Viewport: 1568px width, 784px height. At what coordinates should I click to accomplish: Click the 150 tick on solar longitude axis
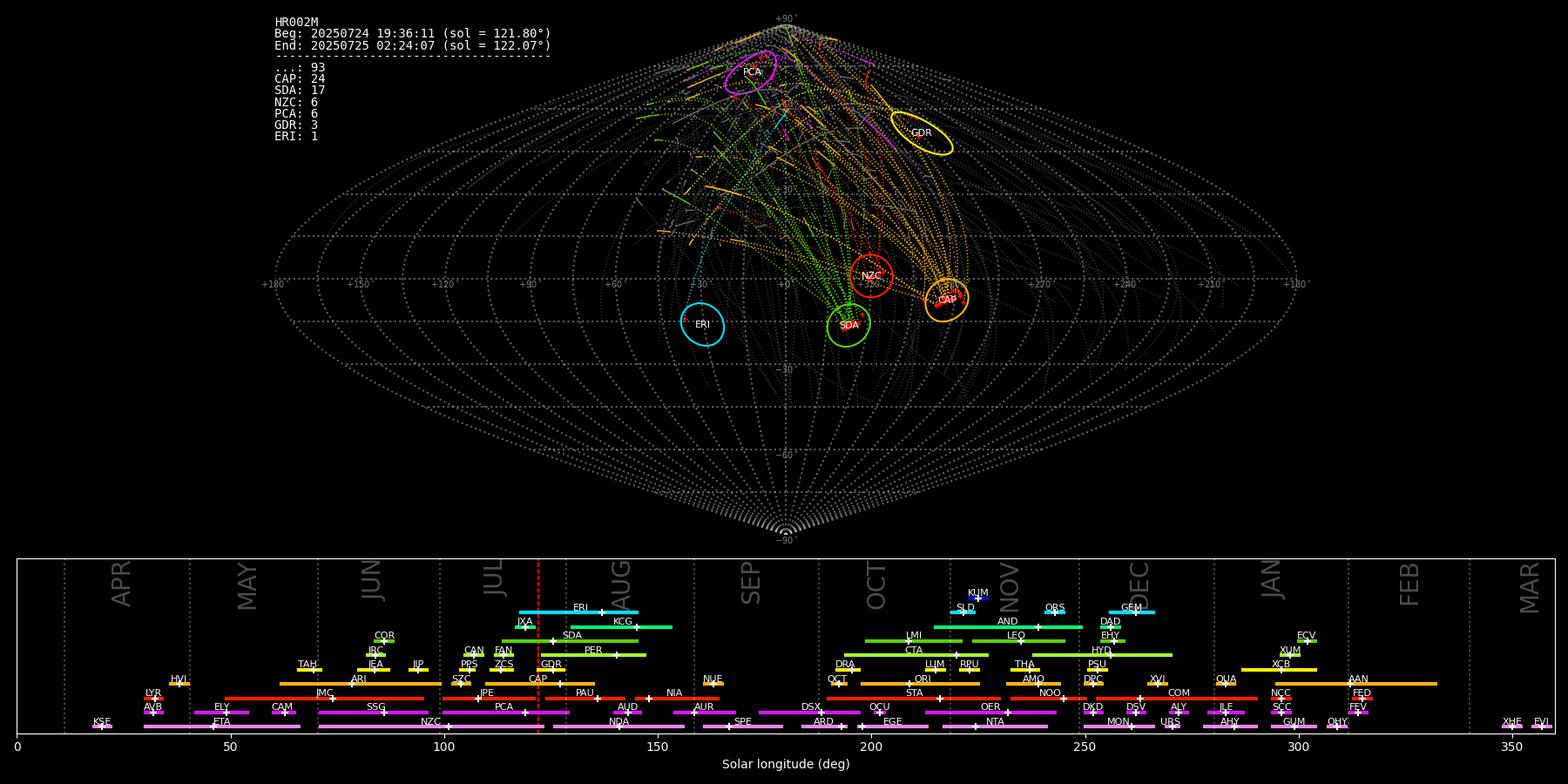658,747
